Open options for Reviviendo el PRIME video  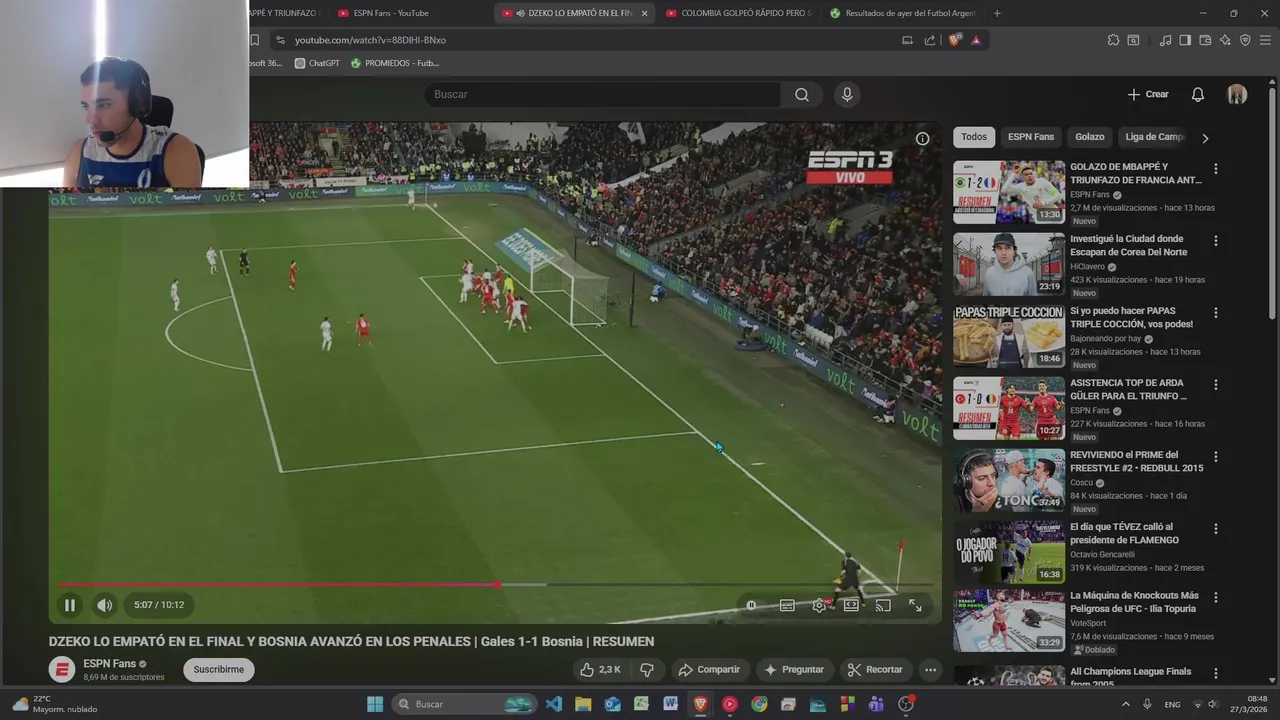[x=1216, y=457]
